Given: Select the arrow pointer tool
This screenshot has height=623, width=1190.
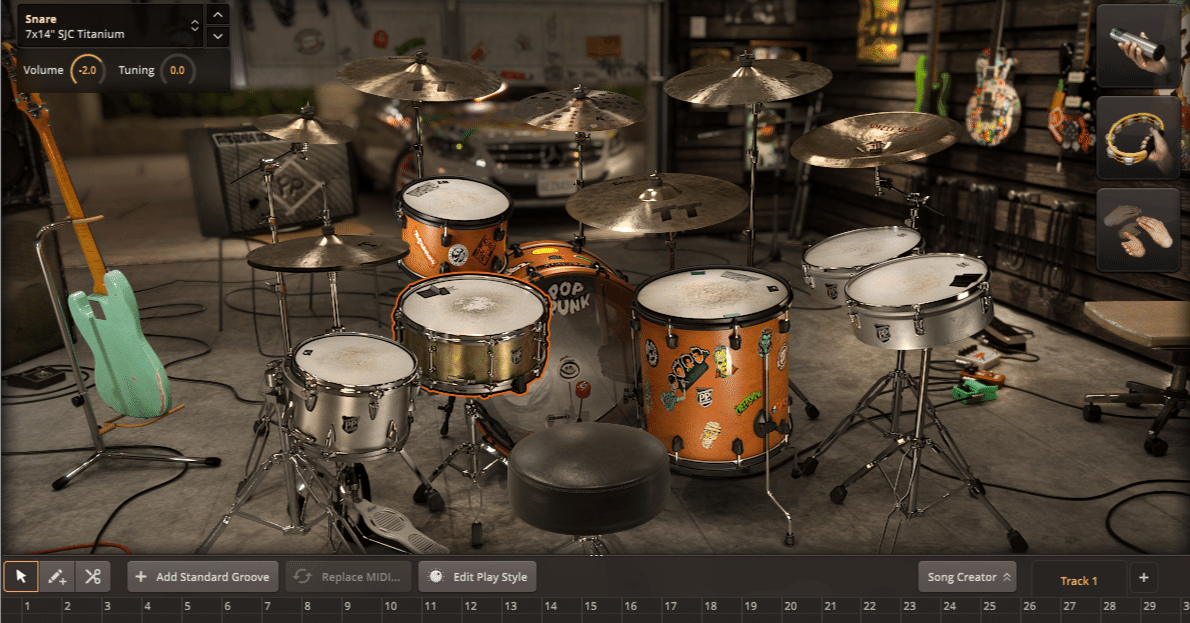Looking at the screenshot, I should pos(21,577).
